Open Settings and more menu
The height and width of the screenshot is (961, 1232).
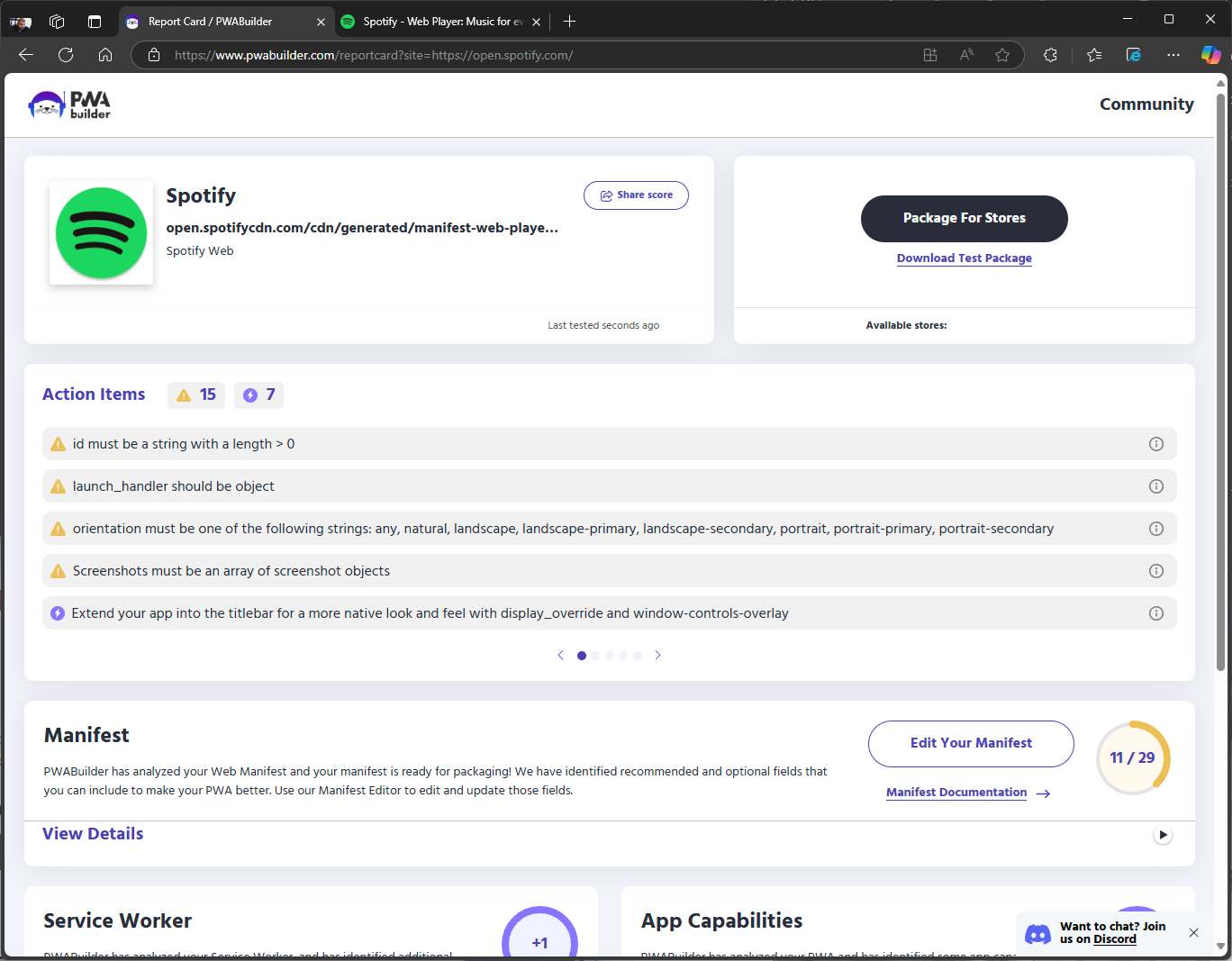pyautogui.click(x=1173, y=55)
